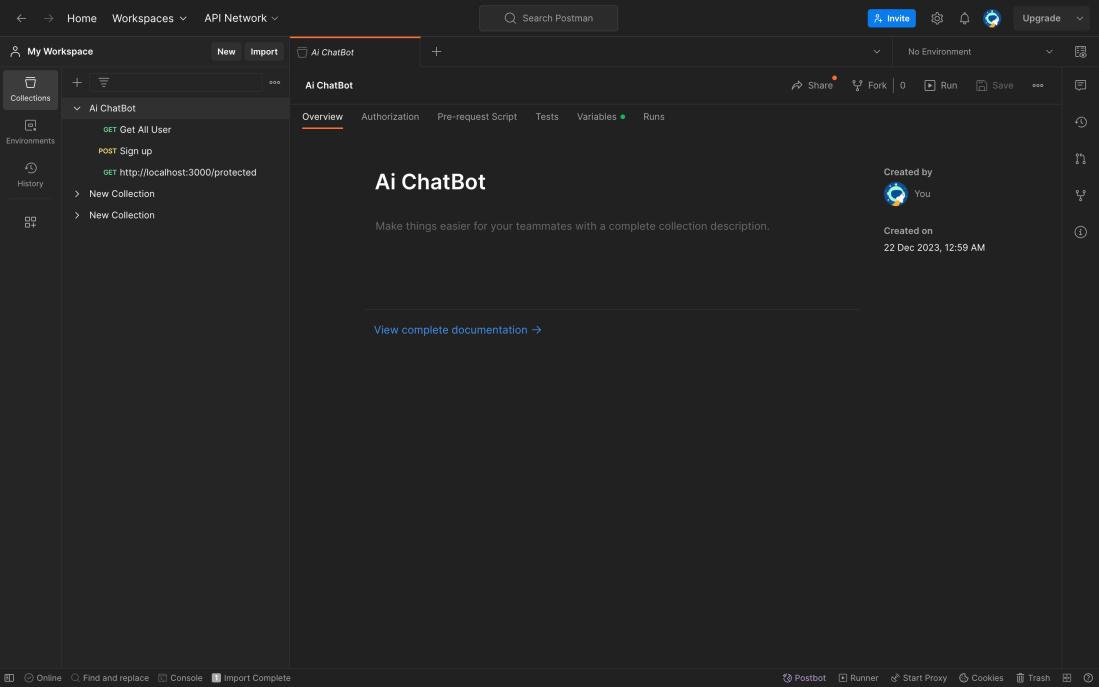Start Proxy from the status bar

click(918, 678)
